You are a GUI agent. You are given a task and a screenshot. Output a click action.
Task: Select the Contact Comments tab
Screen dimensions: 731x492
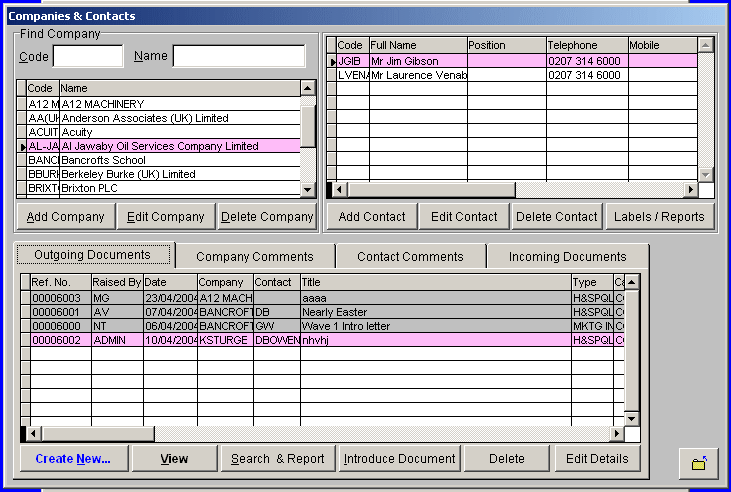(x=410, y=257)
